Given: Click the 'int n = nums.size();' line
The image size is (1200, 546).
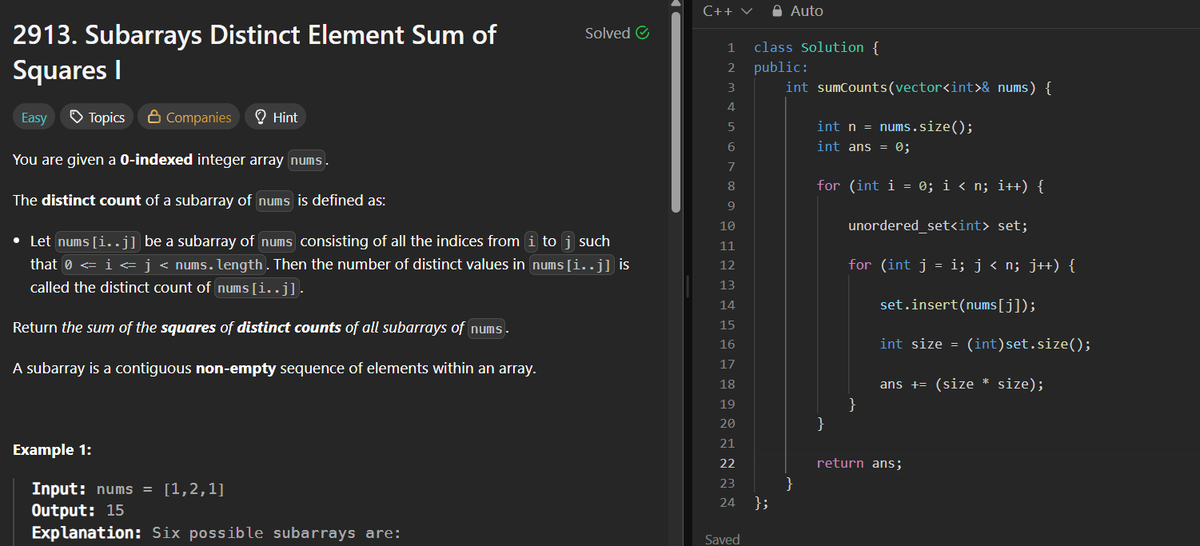Looking at the screenshot, I should 895,126.
